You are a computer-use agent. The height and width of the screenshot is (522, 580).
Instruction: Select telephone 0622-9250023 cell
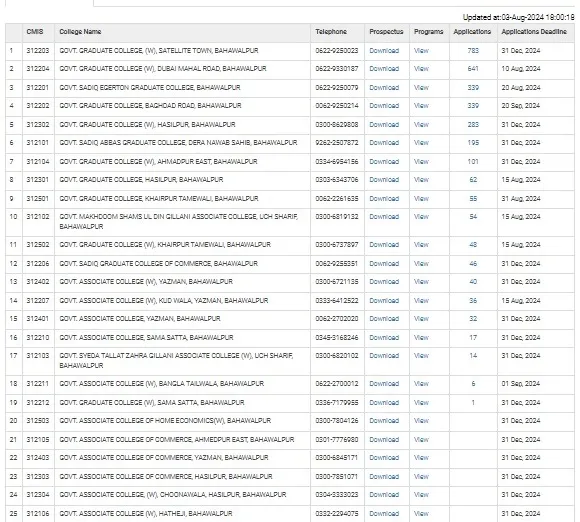pos(337,51)
